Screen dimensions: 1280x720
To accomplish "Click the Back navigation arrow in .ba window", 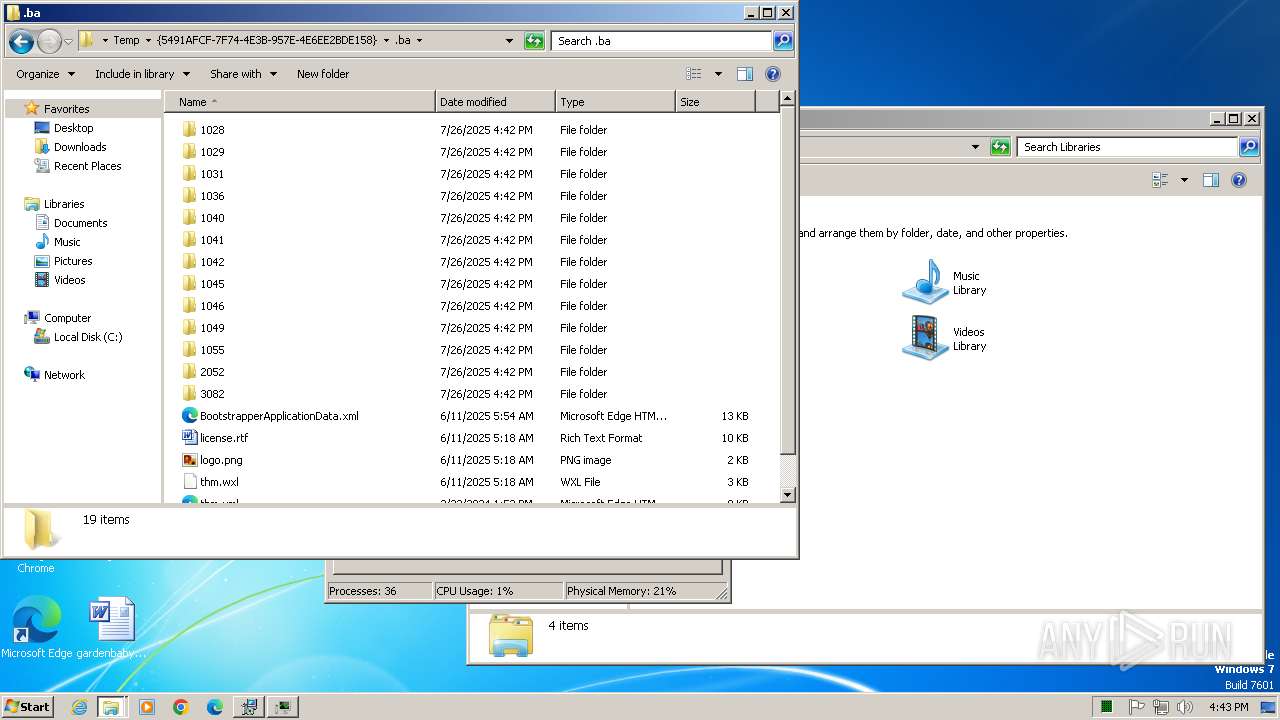I will coord(21,41).
